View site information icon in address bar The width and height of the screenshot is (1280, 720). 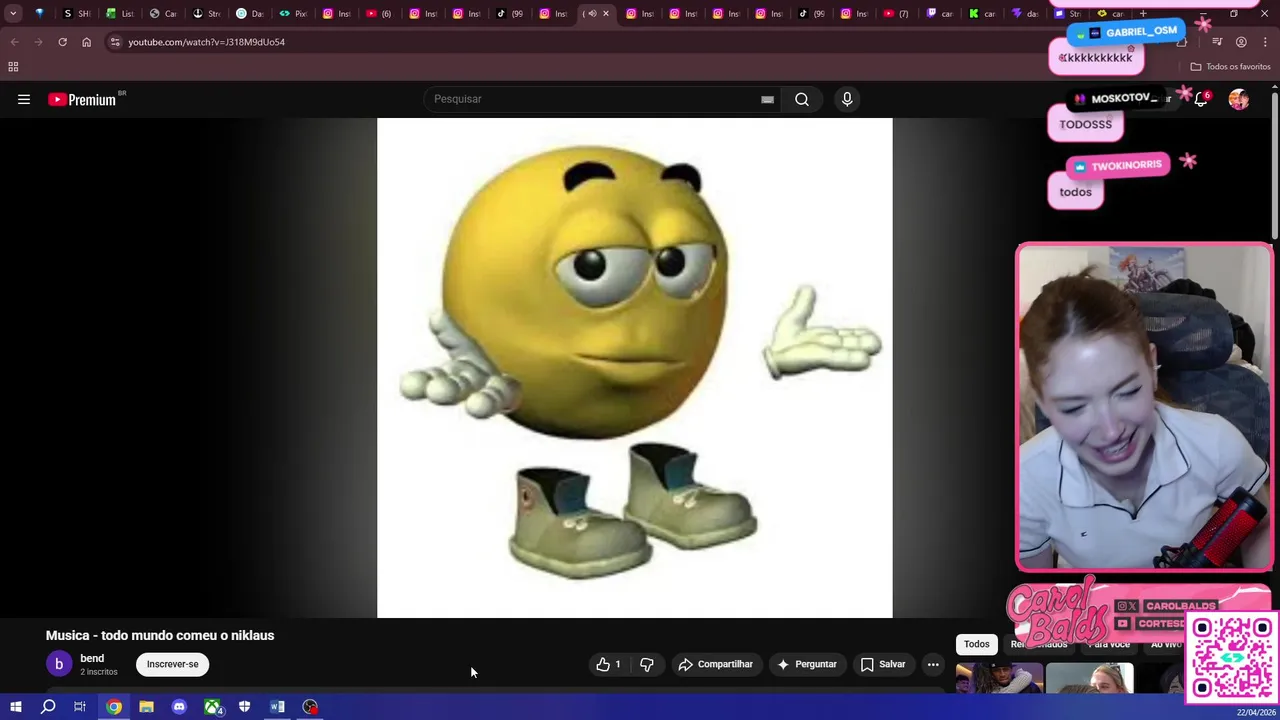coord(115,42)
